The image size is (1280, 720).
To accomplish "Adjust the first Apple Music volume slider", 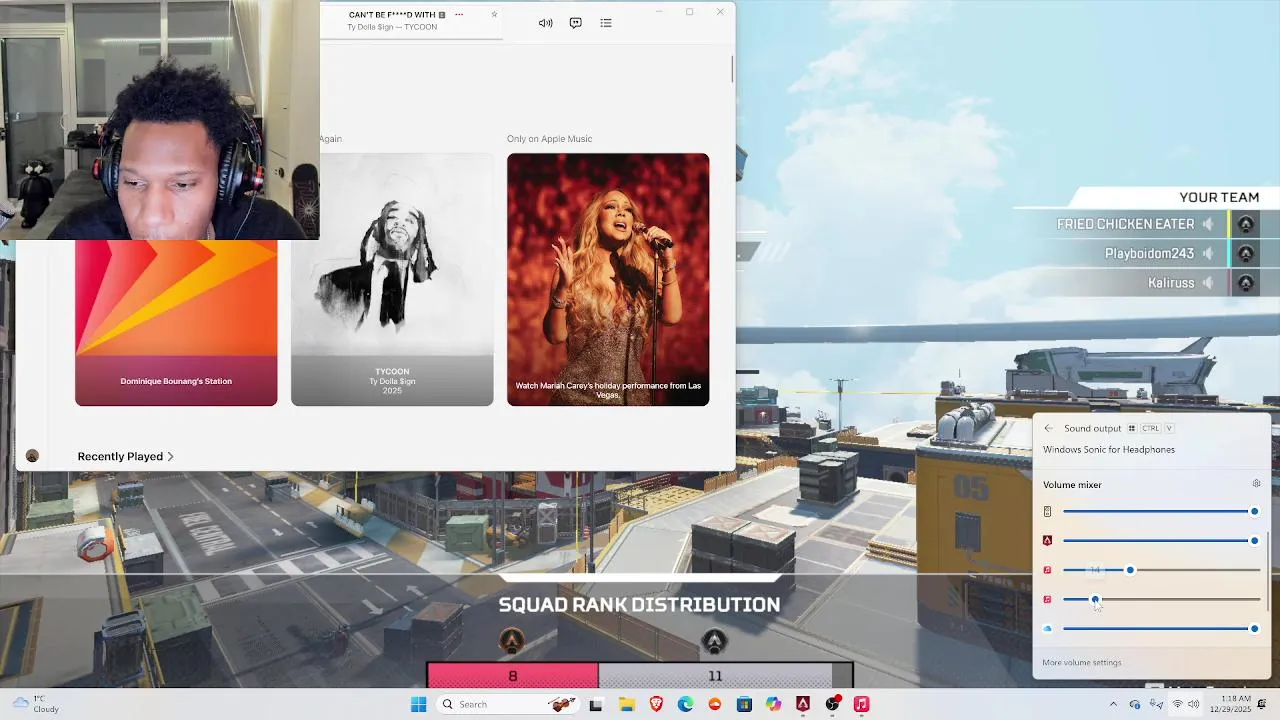I will point(1161,570).
